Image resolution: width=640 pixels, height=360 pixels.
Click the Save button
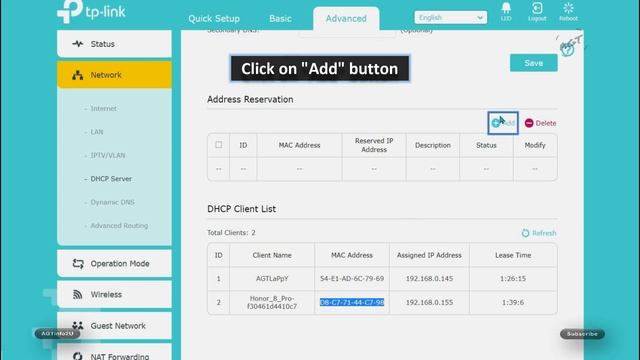coord(533,63)
